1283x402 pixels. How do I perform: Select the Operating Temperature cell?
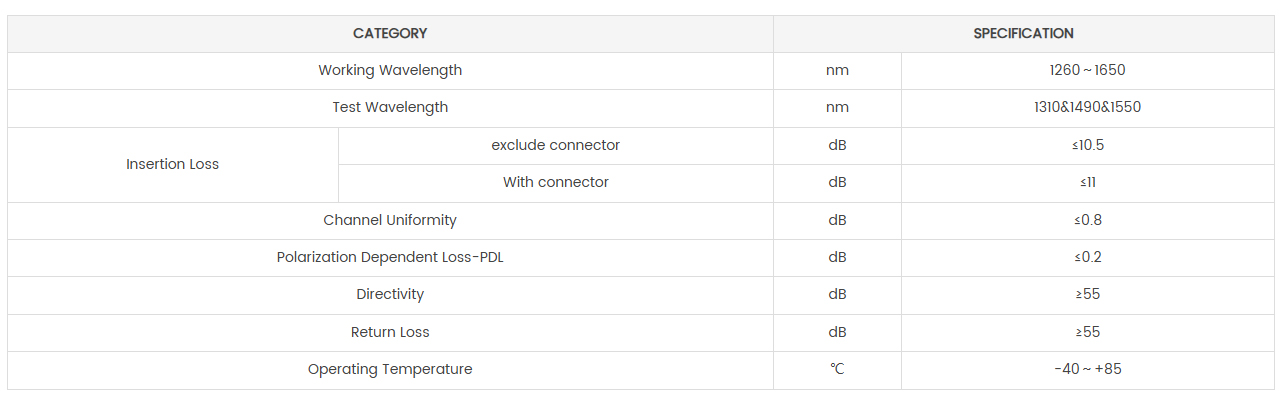point(390,370)
